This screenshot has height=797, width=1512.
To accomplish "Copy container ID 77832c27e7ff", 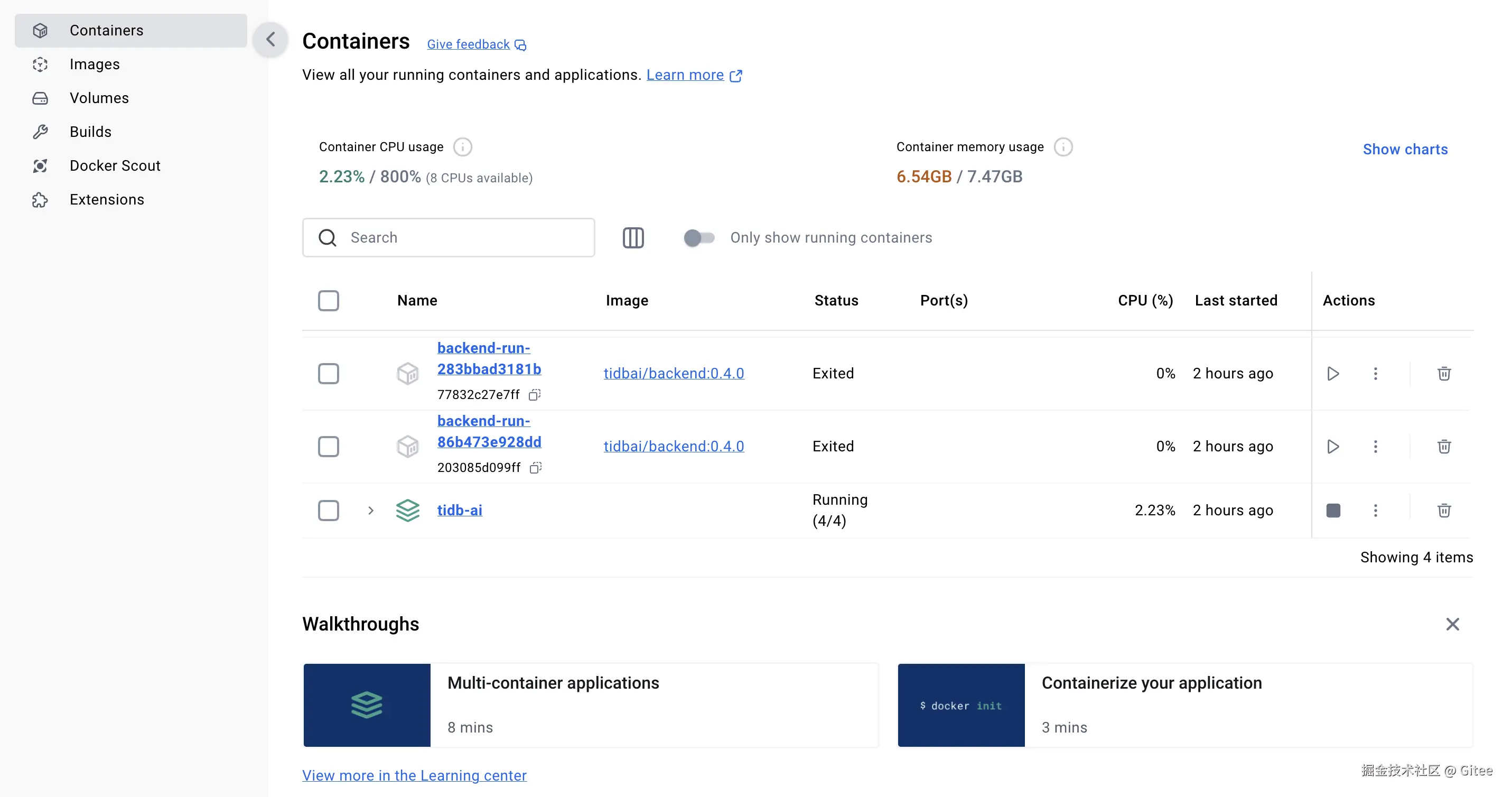I will coord(534,395).
